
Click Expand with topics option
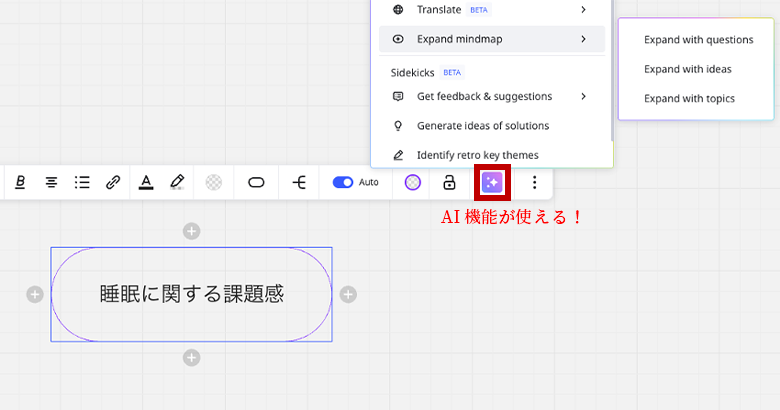[689, 98]
